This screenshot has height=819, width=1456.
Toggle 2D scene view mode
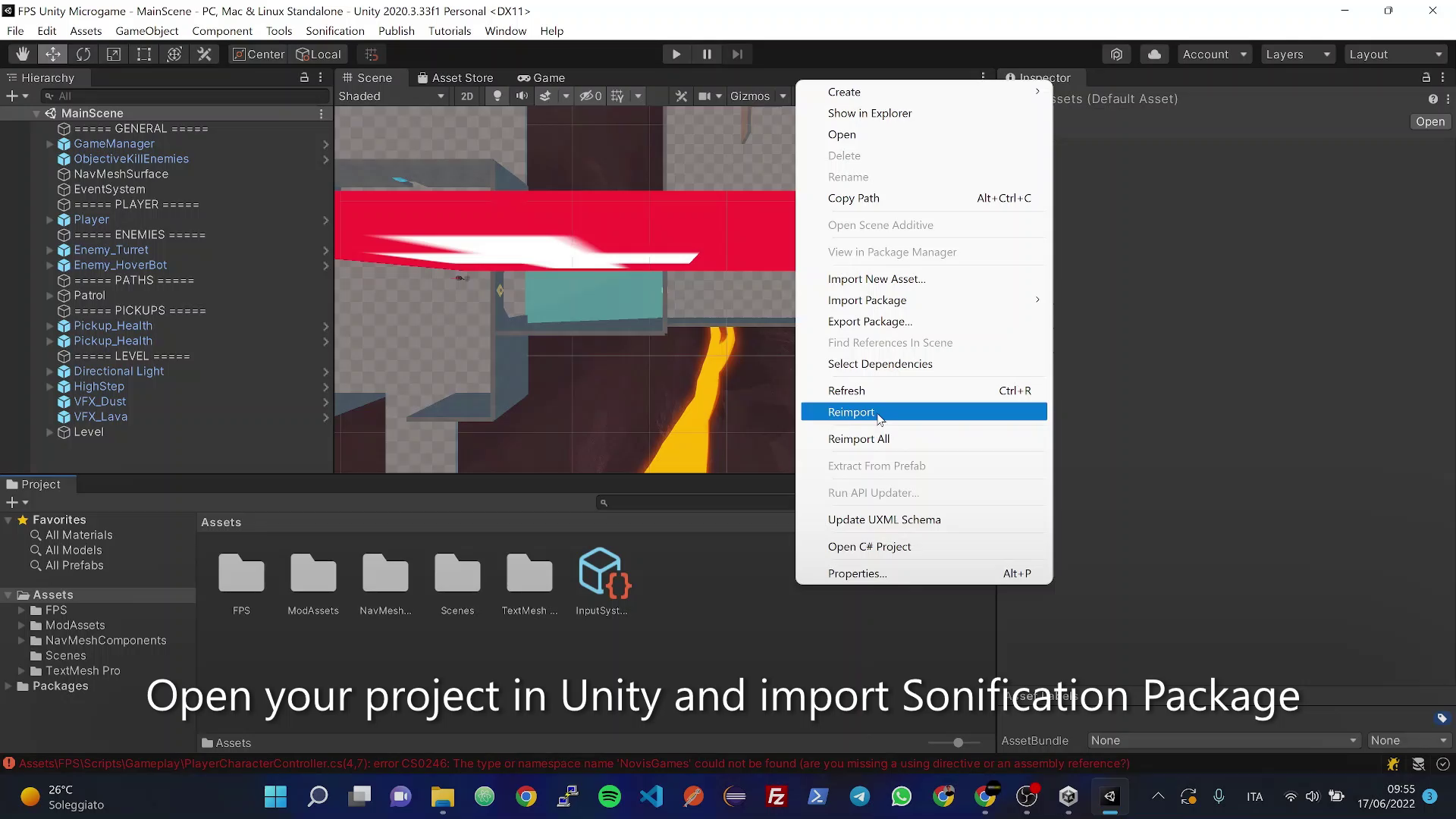pos(467,96)
